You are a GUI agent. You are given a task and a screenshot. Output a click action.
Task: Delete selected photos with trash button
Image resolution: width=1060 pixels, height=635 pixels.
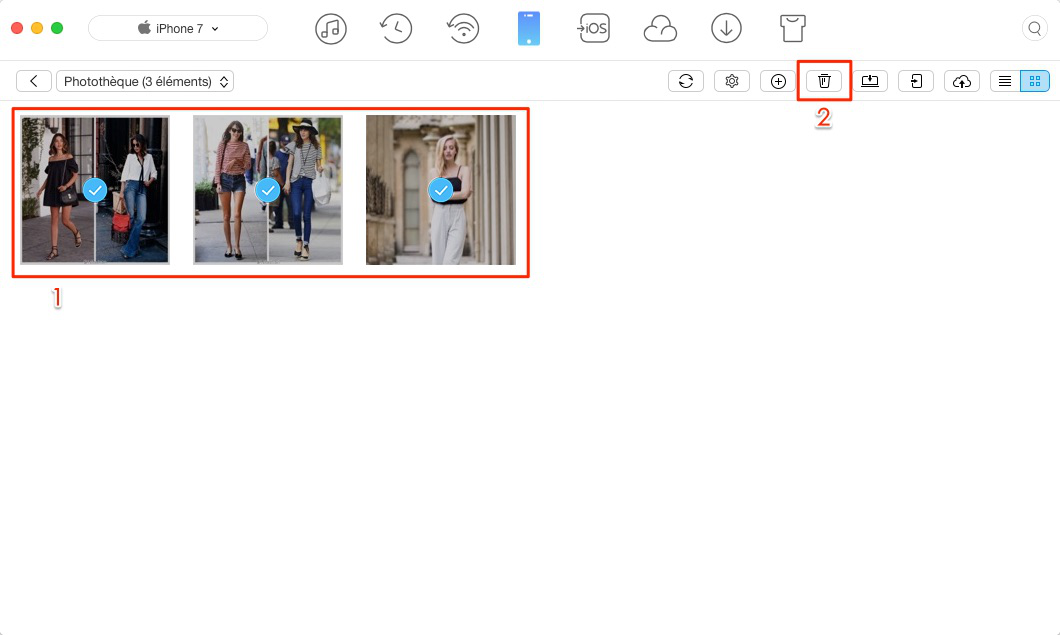pyautogui.click(x=824, y=81)
